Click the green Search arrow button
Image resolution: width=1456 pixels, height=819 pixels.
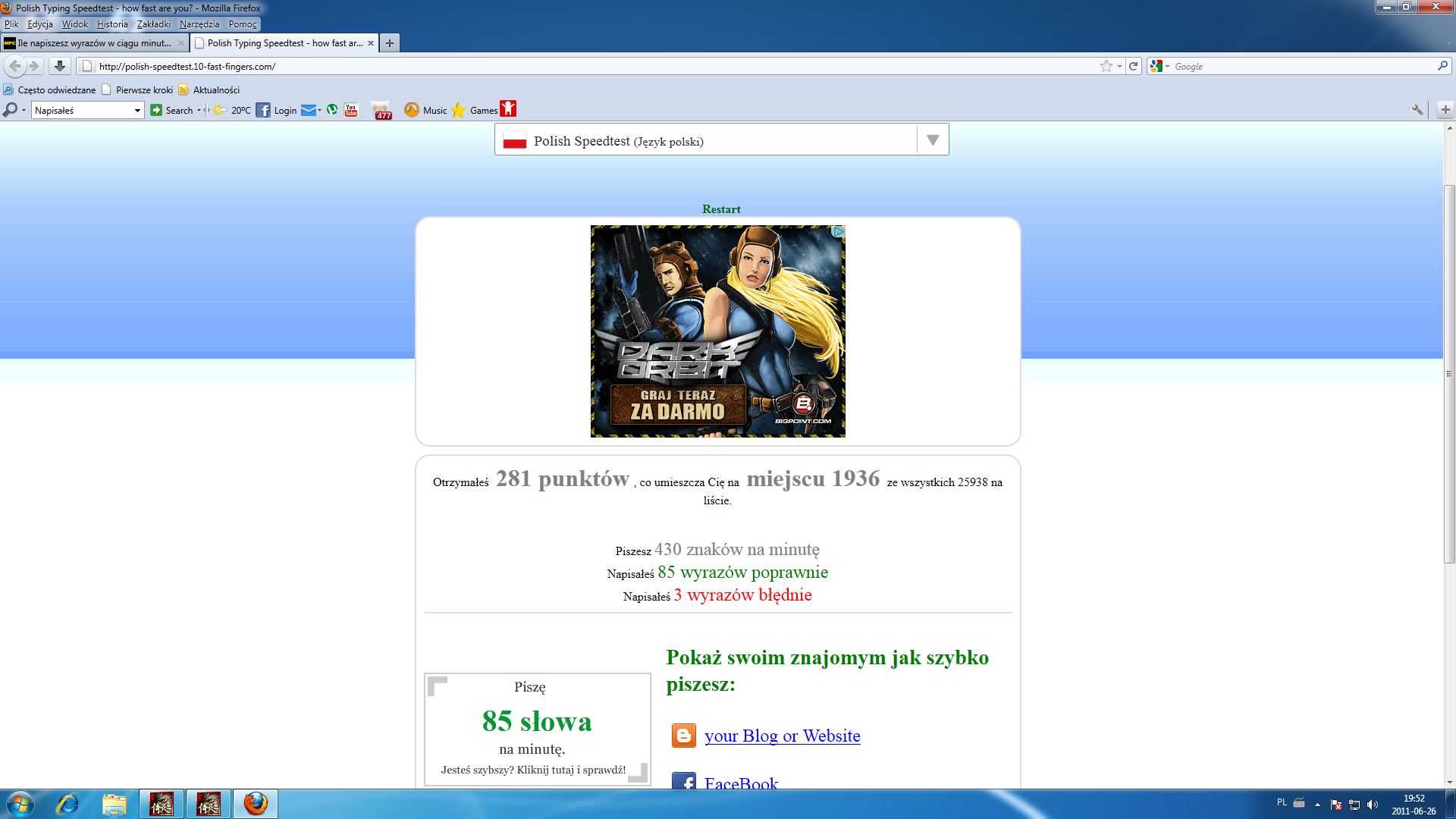point(156,110)
